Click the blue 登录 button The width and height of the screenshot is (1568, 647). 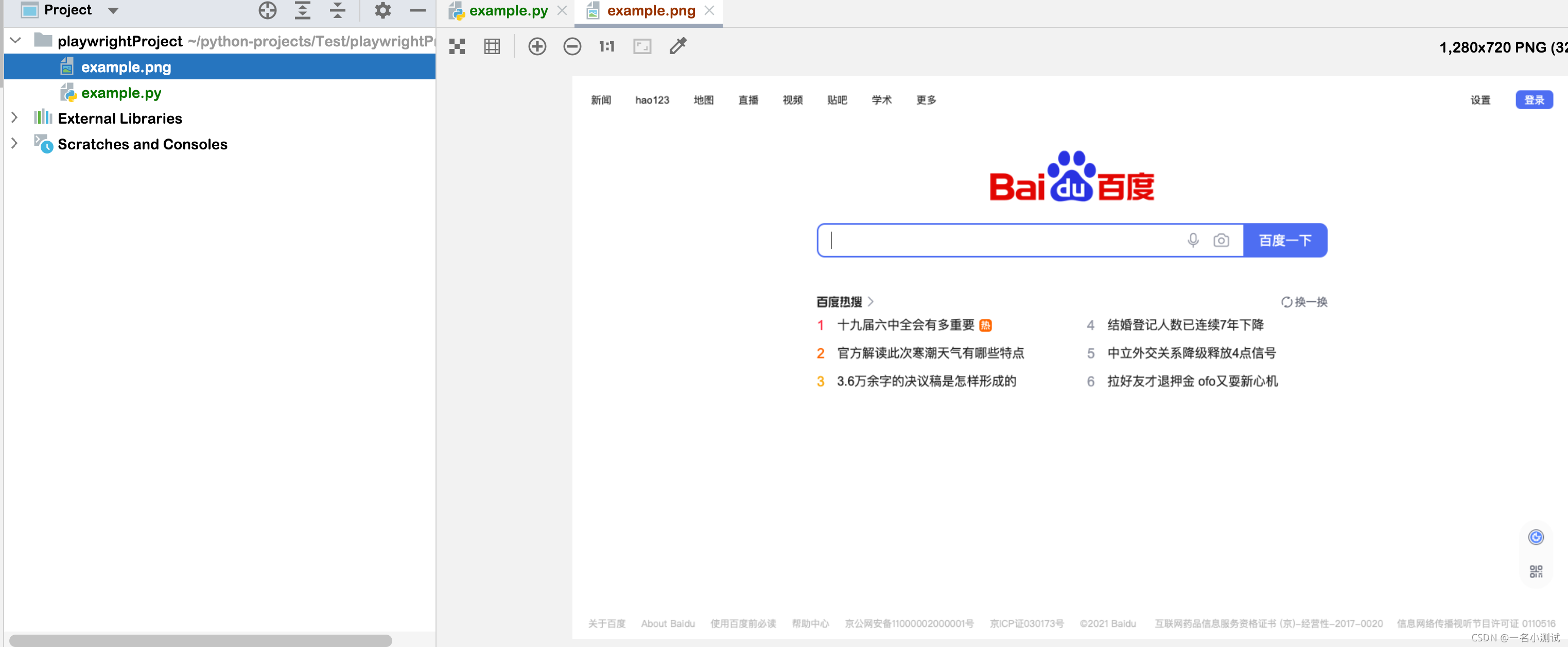1534,100
